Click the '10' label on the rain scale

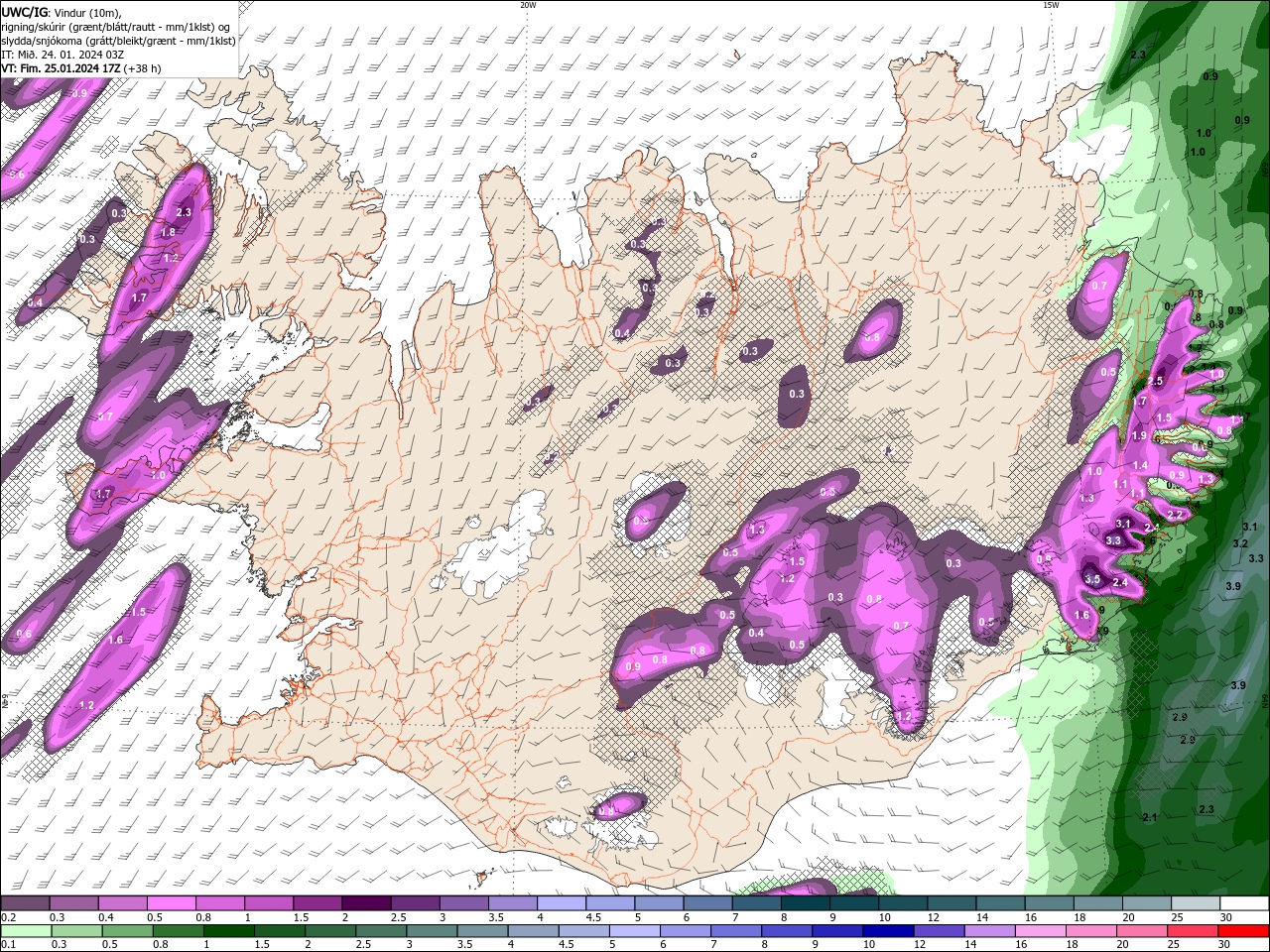[868, 945]
